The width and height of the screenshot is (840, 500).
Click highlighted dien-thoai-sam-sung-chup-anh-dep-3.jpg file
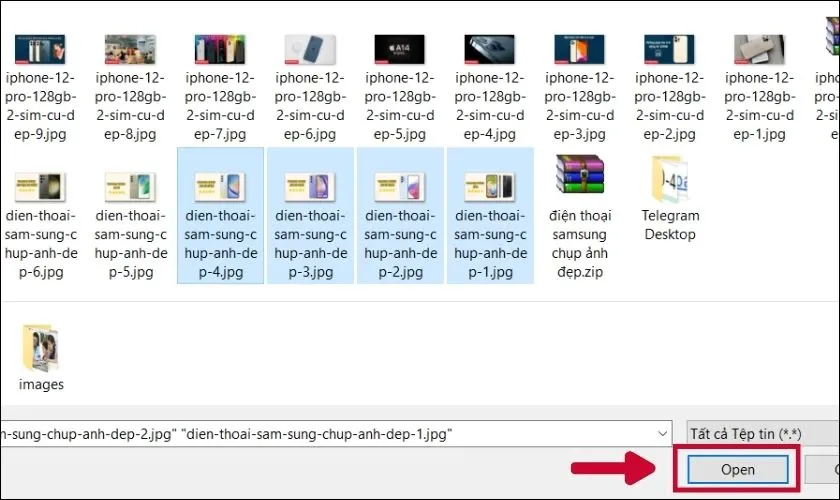point(311,187)
